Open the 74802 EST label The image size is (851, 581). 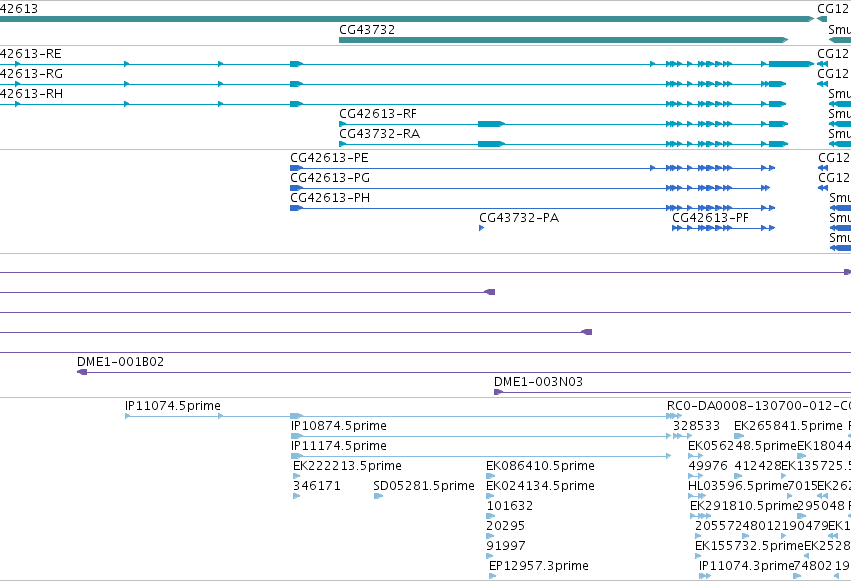[x=812, y=566]
